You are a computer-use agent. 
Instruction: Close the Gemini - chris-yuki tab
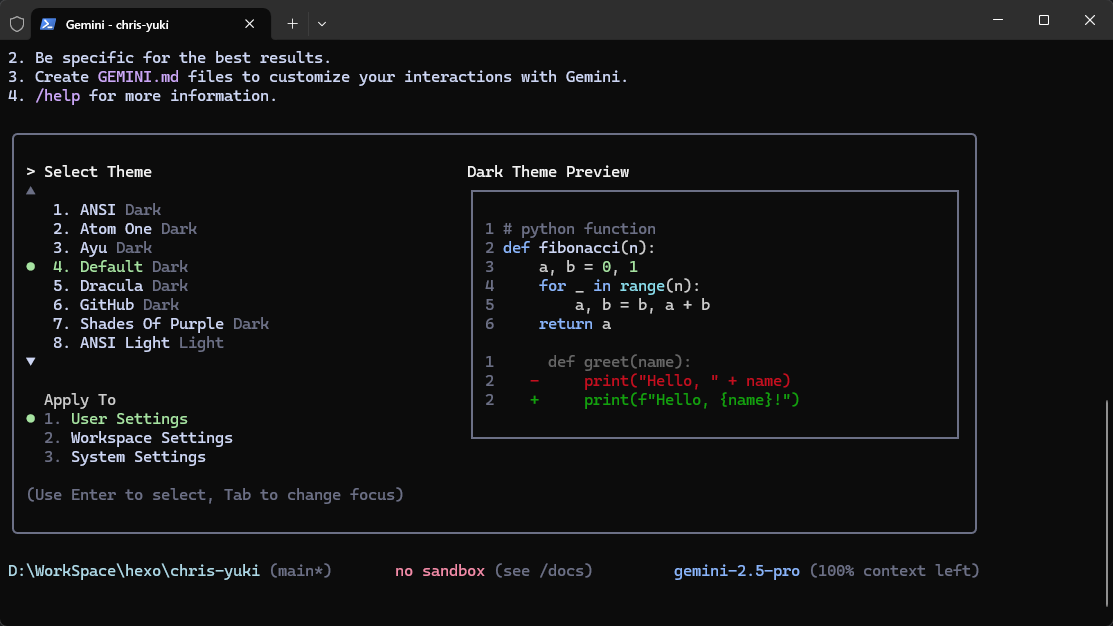pos(250,23)
